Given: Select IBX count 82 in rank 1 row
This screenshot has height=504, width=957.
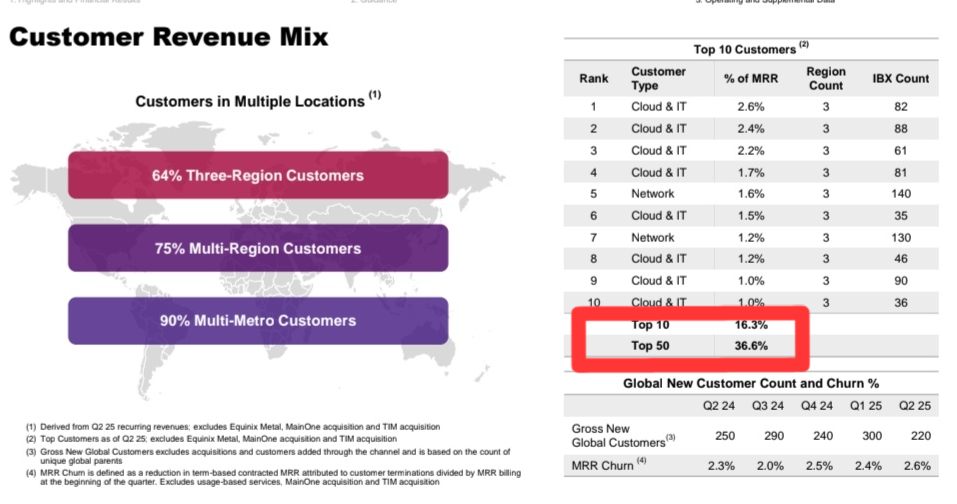Looking at the screenshot, I should 901,106.
